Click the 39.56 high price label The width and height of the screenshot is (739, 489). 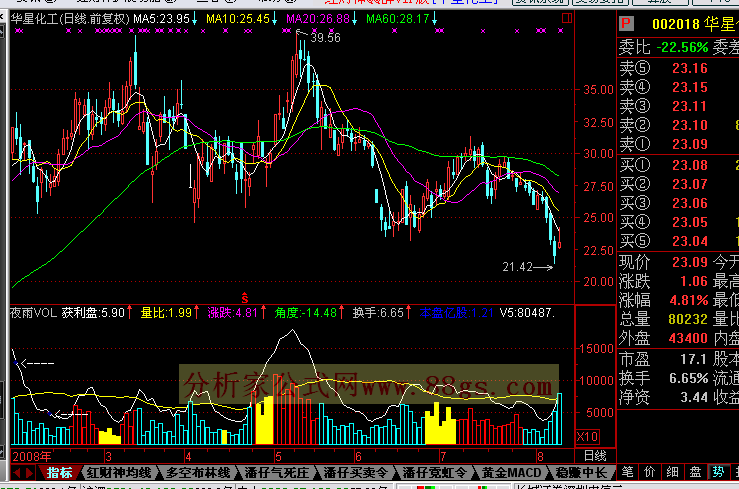(325, 38)
